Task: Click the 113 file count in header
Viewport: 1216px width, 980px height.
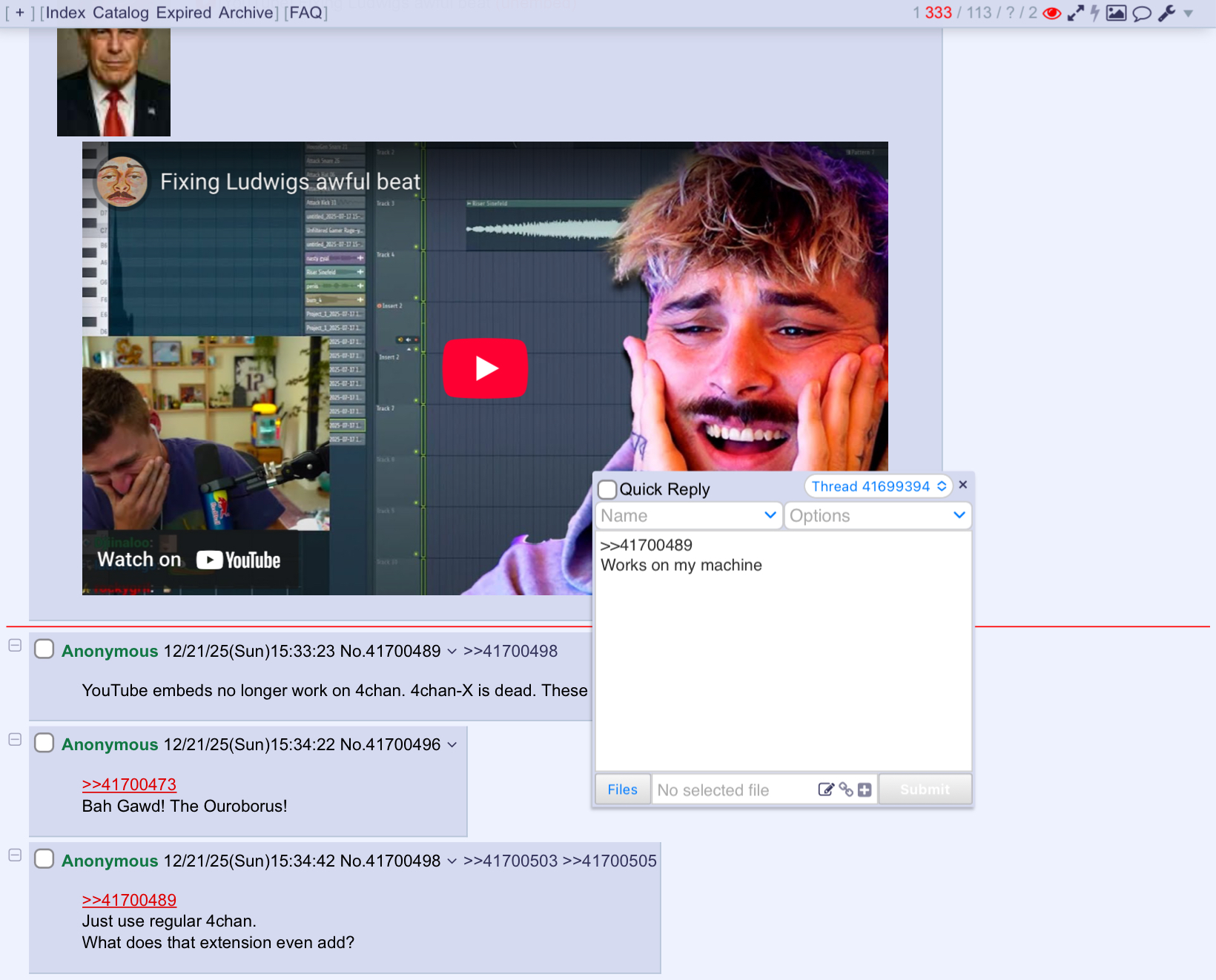Action: coord(979,13)
